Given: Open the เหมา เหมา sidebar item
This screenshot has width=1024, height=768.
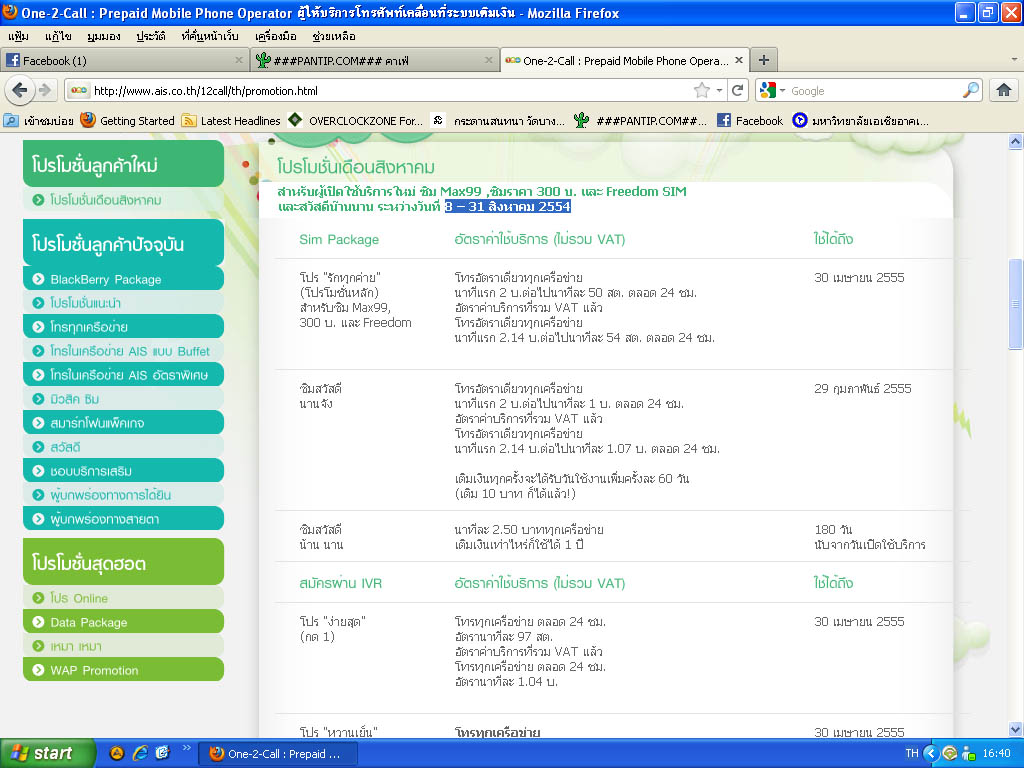Looking at the screenshot, I should pos(123,646).
